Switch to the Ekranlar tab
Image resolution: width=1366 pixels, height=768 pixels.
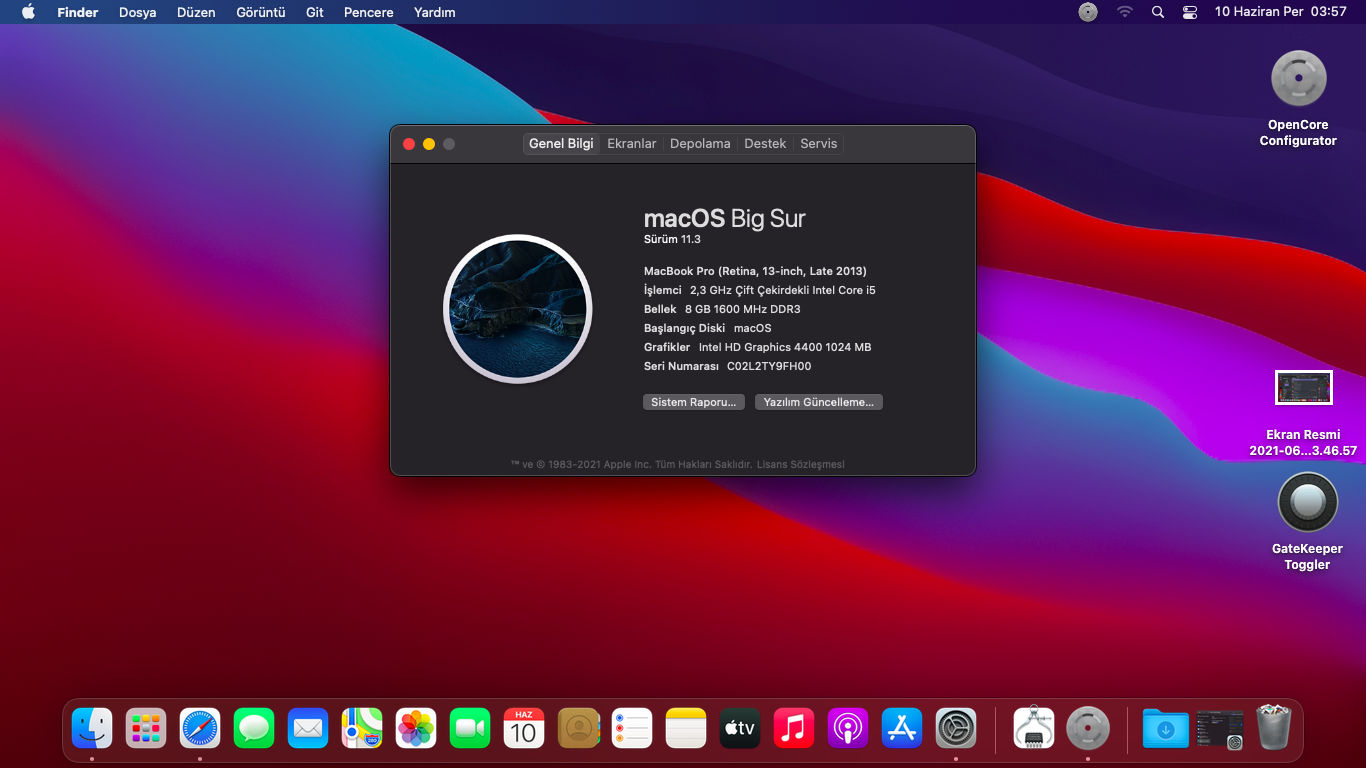[632, 144]
